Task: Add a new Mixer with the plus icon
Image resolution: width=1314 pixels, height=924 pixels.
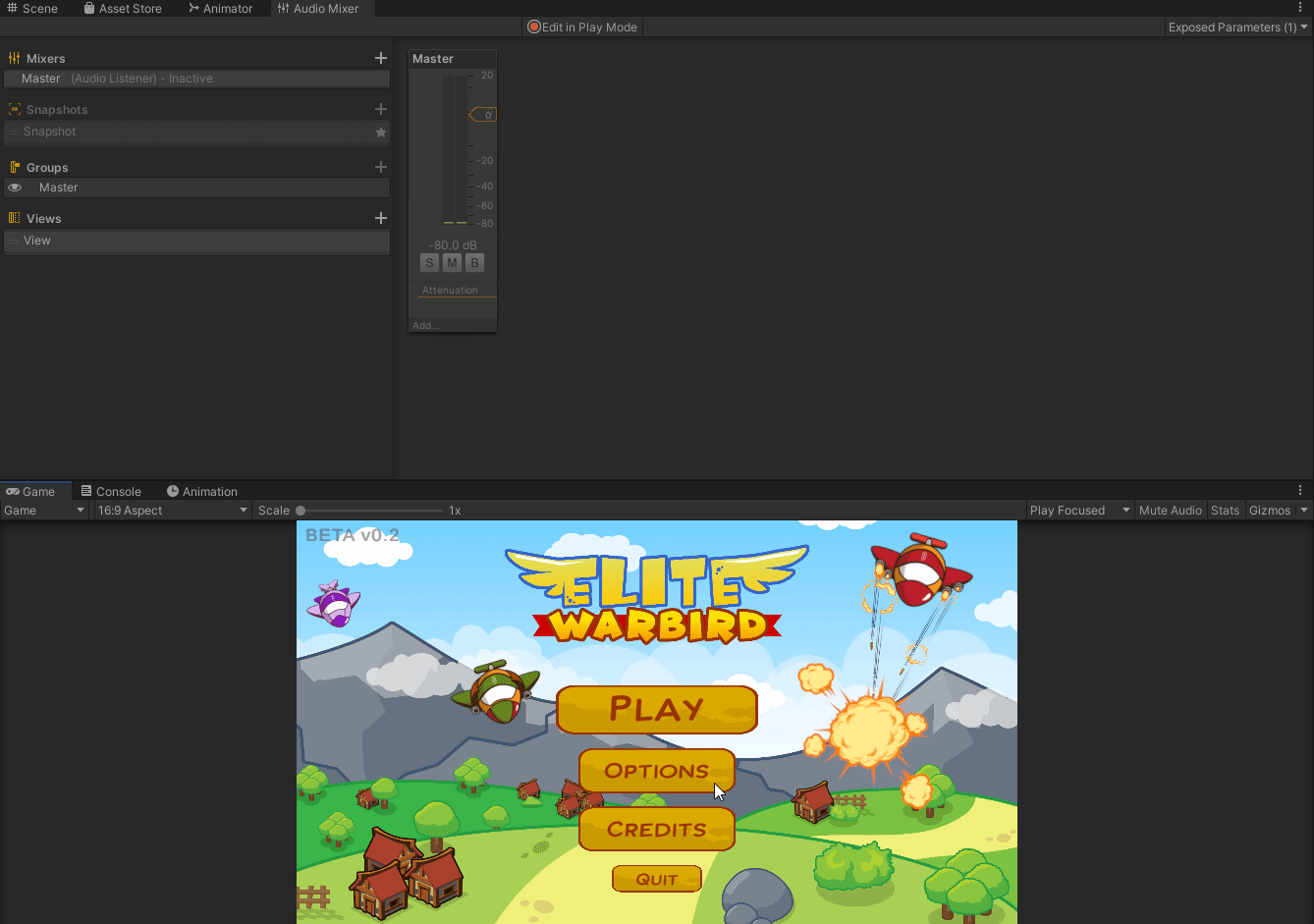Action: tap(380, 58)
